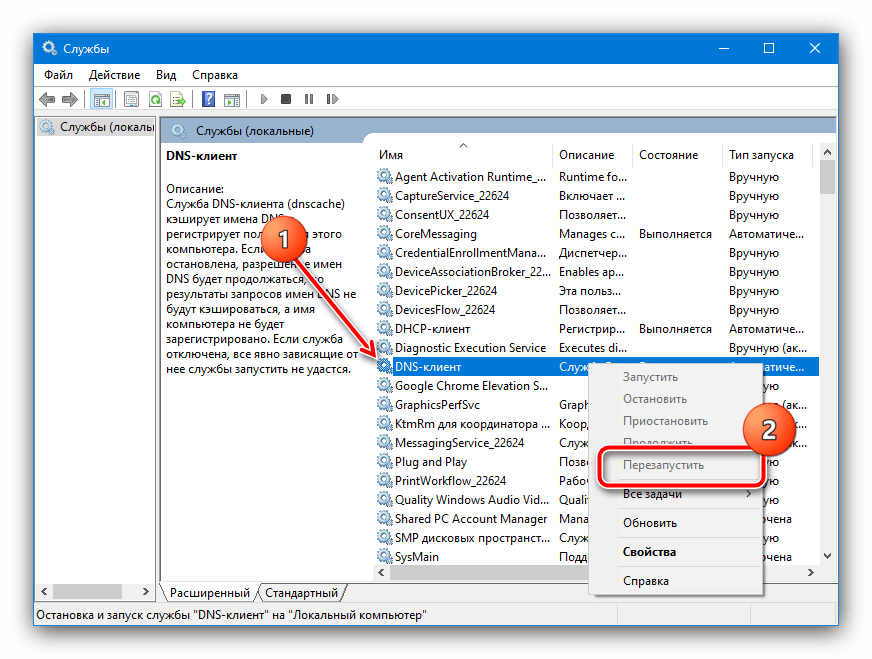Select the Agent Activation Runtime service row
872x659 pixels.
point(597,177)
